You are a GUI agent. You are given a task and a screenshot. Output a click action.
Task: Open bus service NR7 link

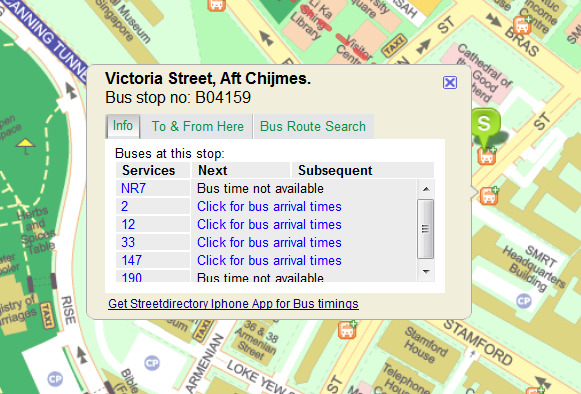tap(133, 188)
